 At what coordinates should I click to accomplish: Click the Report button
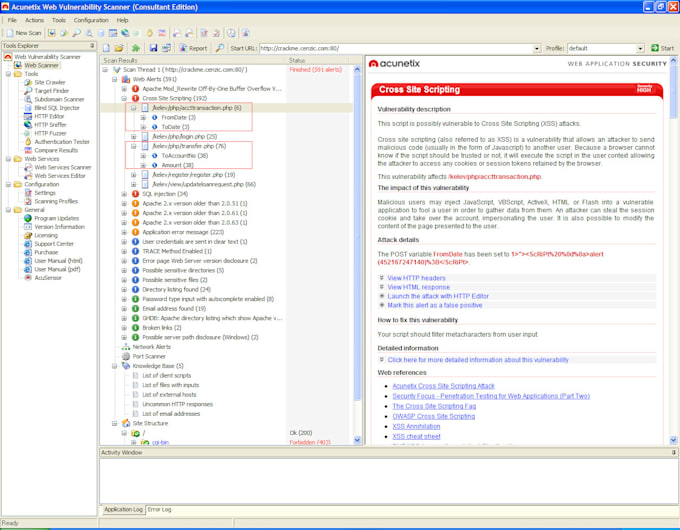pyautogui.click(x=193, y=48)
